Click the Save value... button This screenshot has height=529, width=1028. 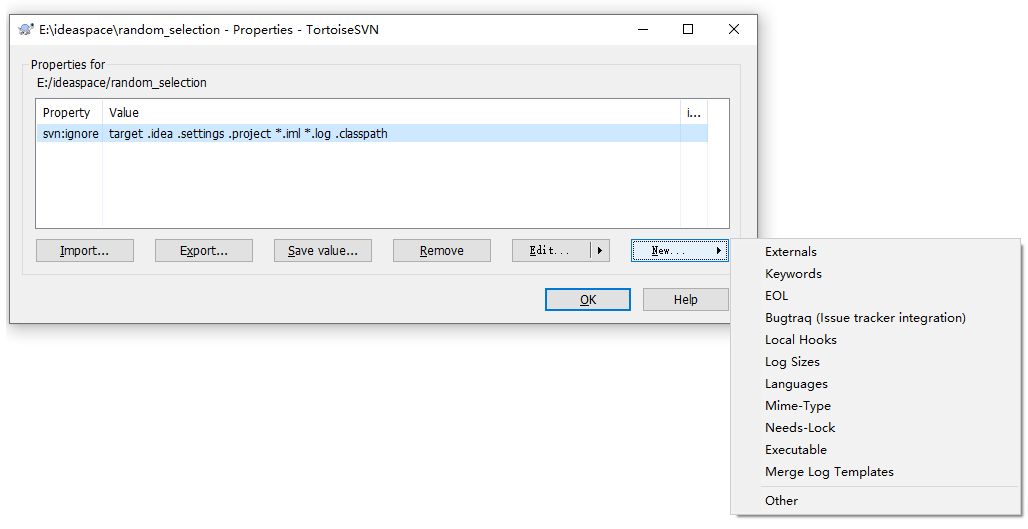click(x=323, y=250)
